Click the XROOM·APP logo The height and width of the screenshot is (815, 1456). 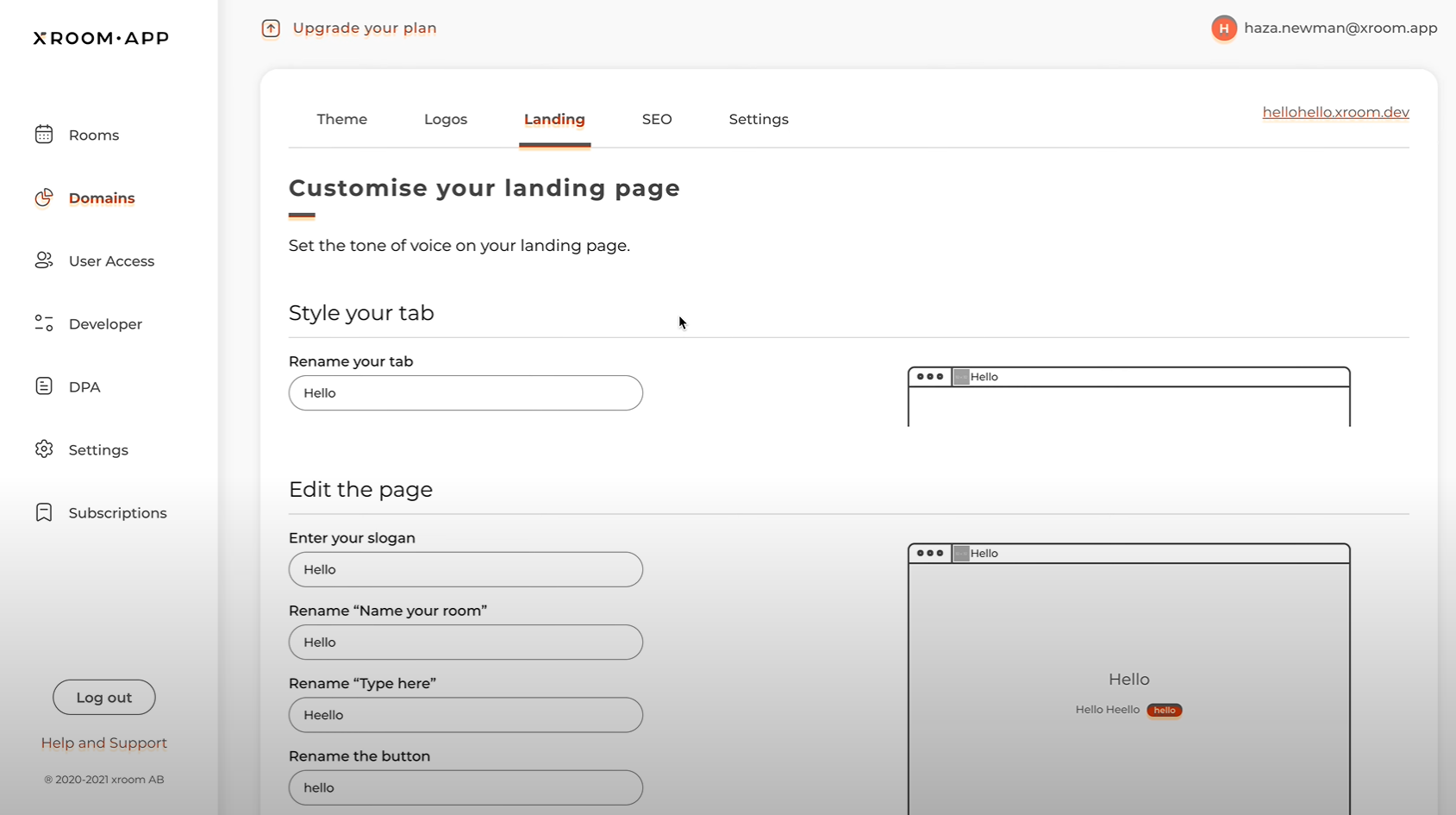tap(101, 38)
